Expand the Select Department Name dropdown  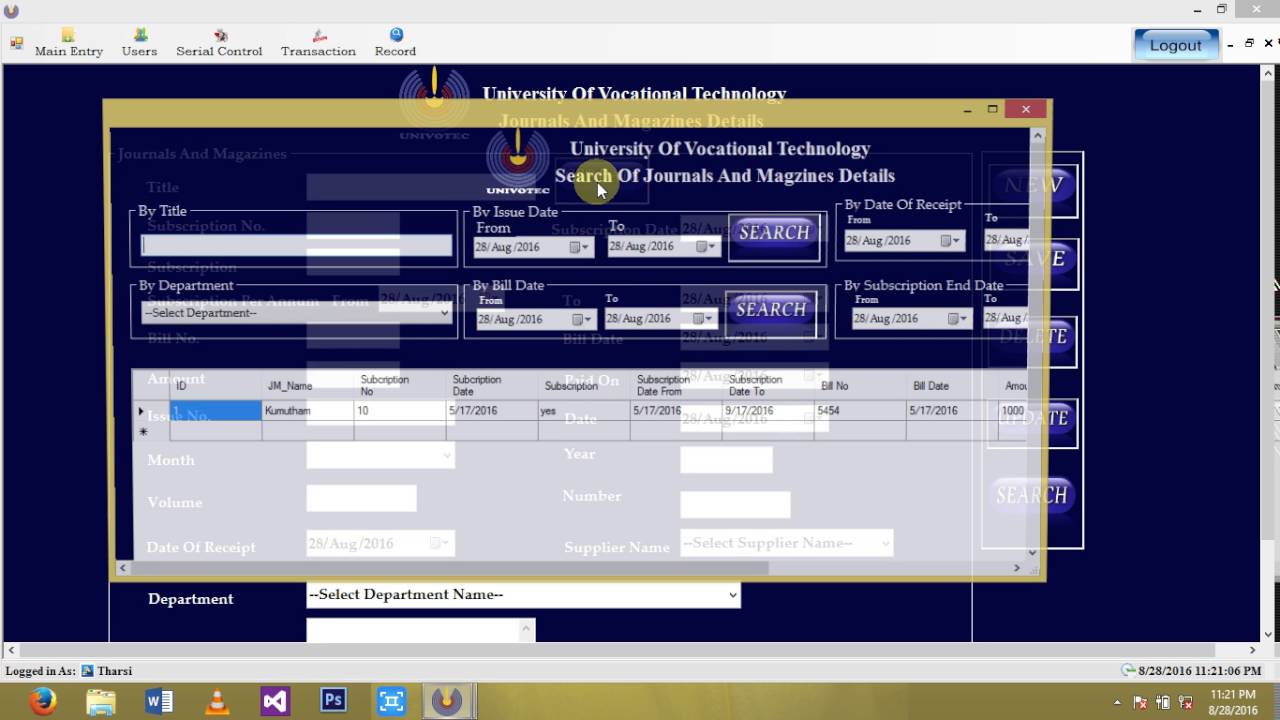click(x=732, y=595)
